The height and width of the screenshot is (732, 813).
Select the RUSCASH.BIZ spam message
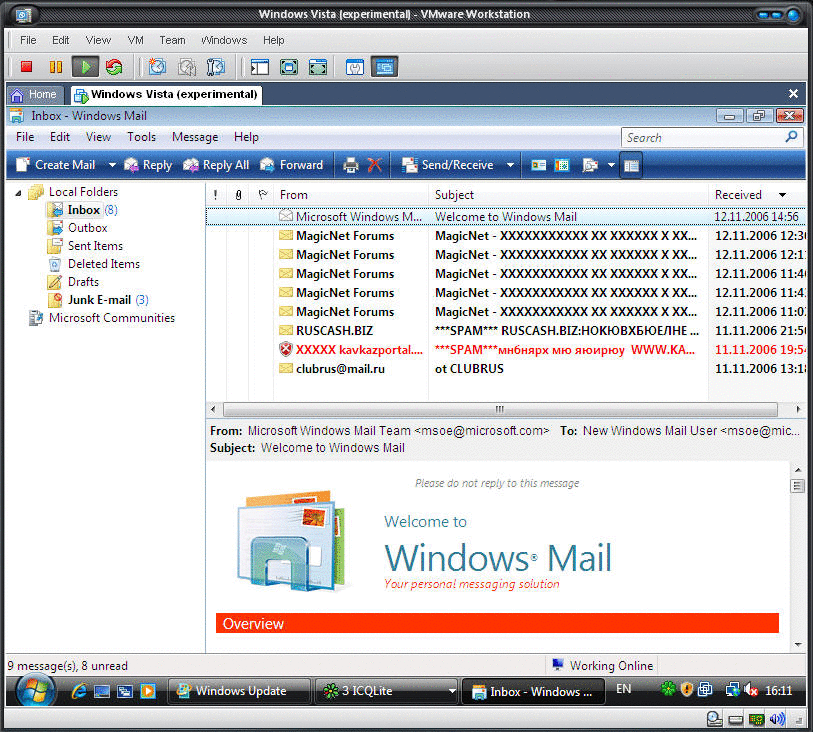(506, 331)
